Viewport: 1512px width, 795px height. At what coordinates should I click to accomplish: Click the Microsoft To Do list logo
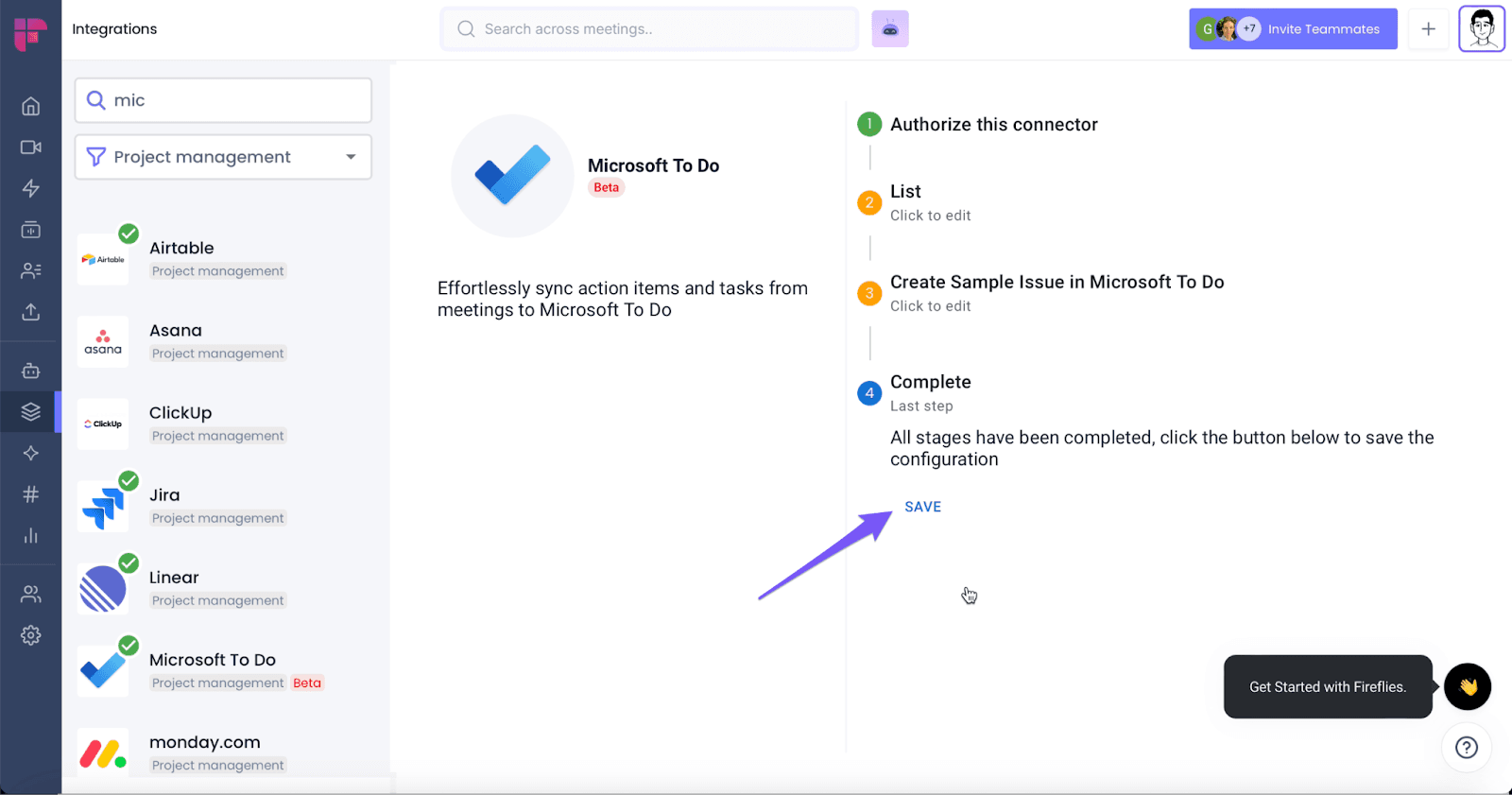point(103,670)
